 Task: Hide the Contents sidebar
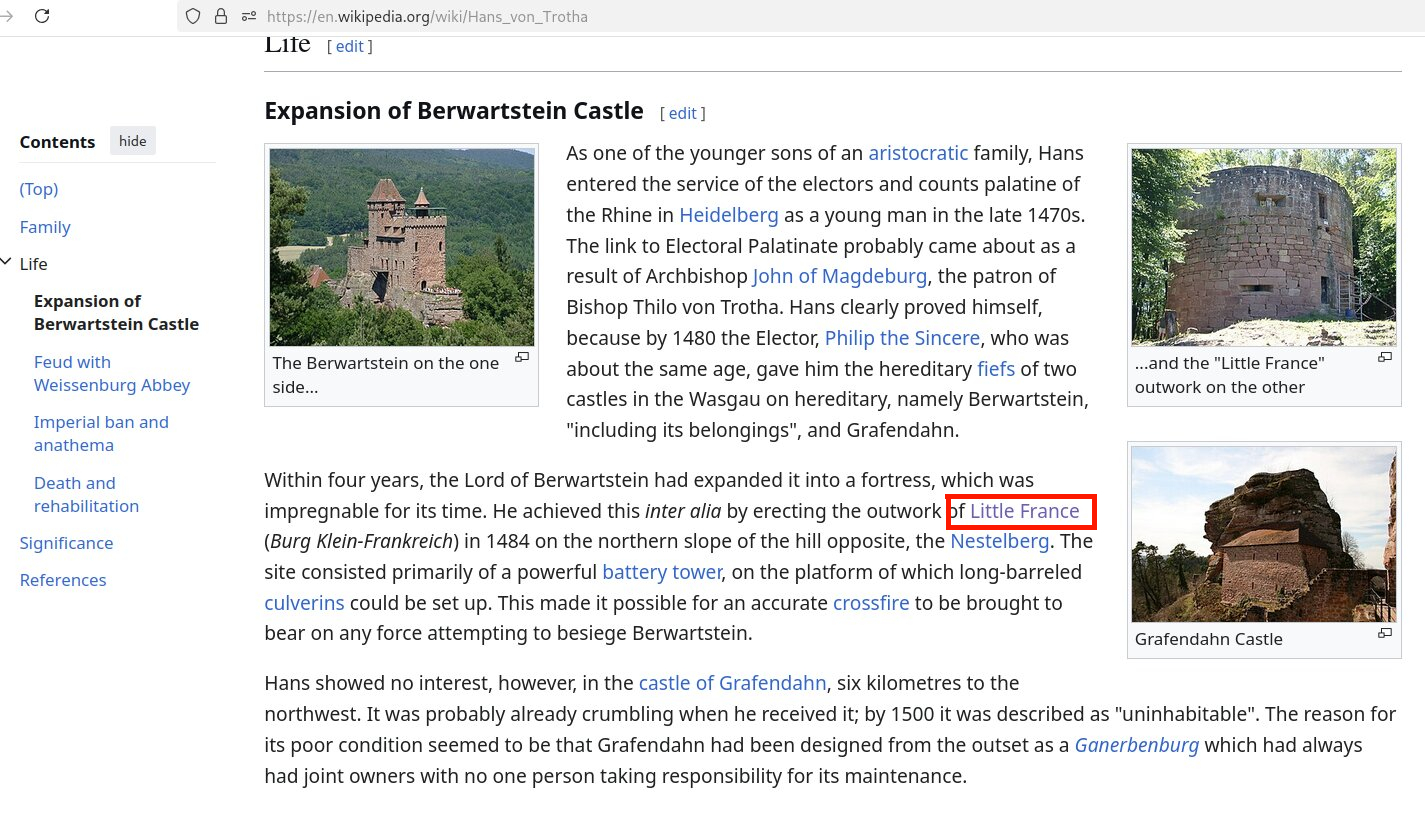[x=133, y=141]
